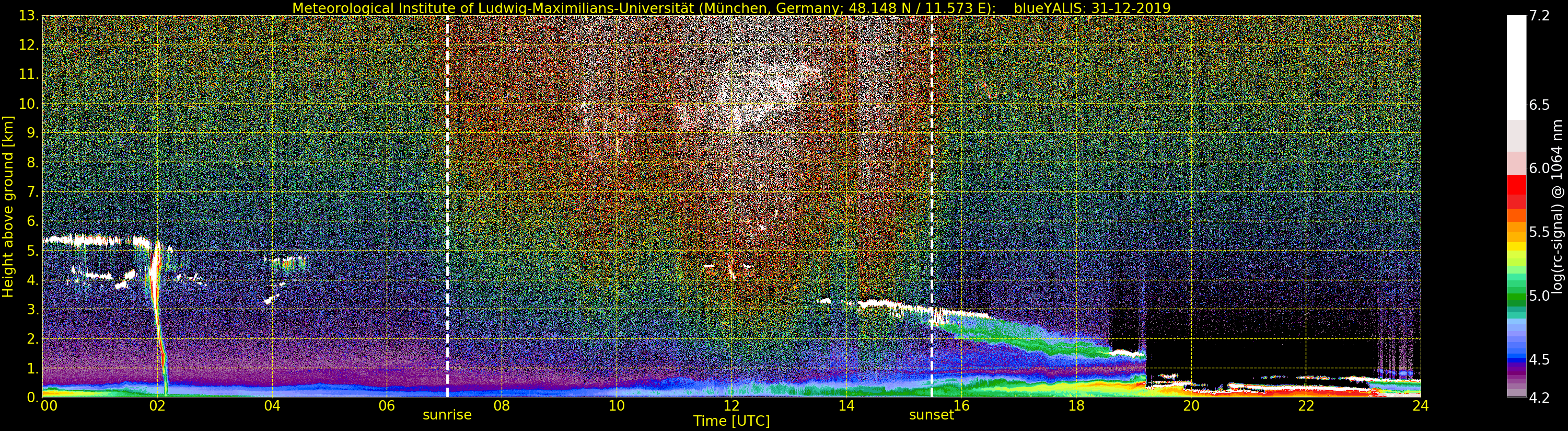1568x431 pixels.
Task: Click the 4. km tick on height axis
Action: 32,280
